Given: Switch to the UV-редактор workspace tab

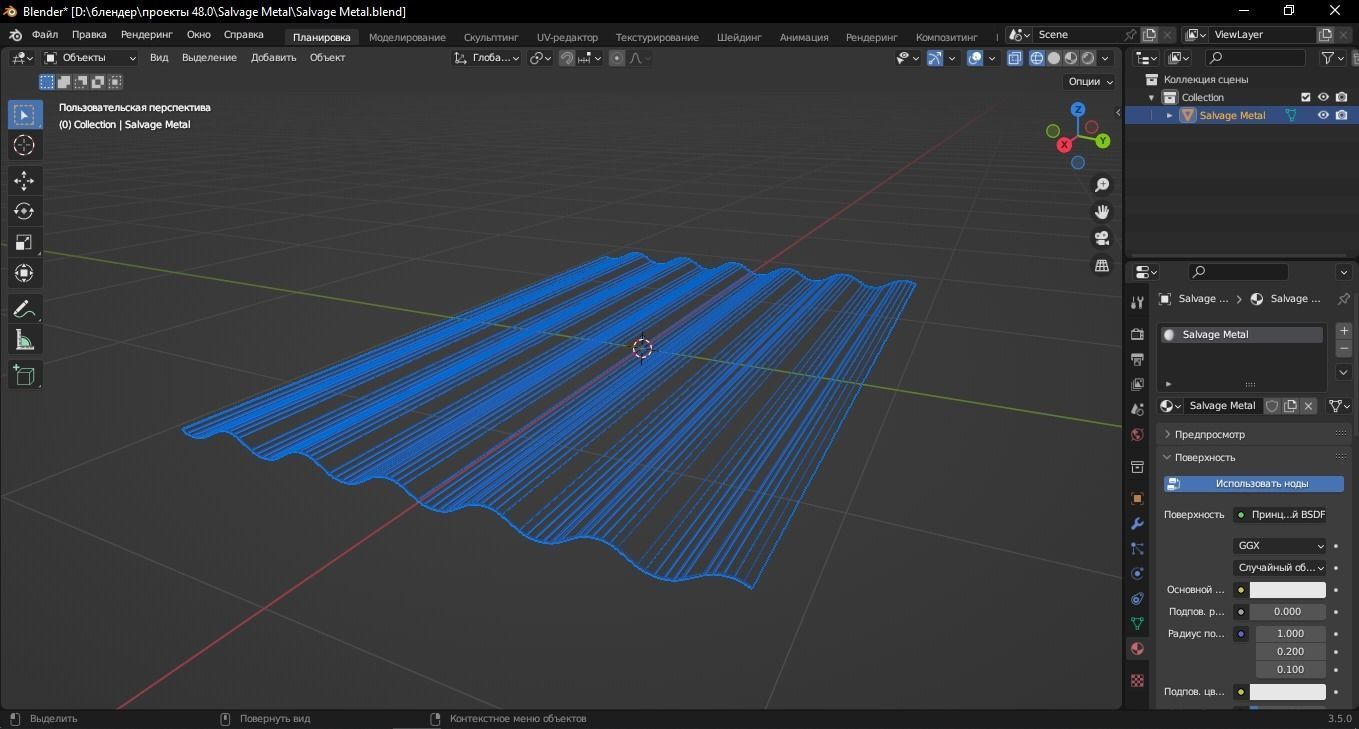Looking at the screenshot, I should coord(567,37).
